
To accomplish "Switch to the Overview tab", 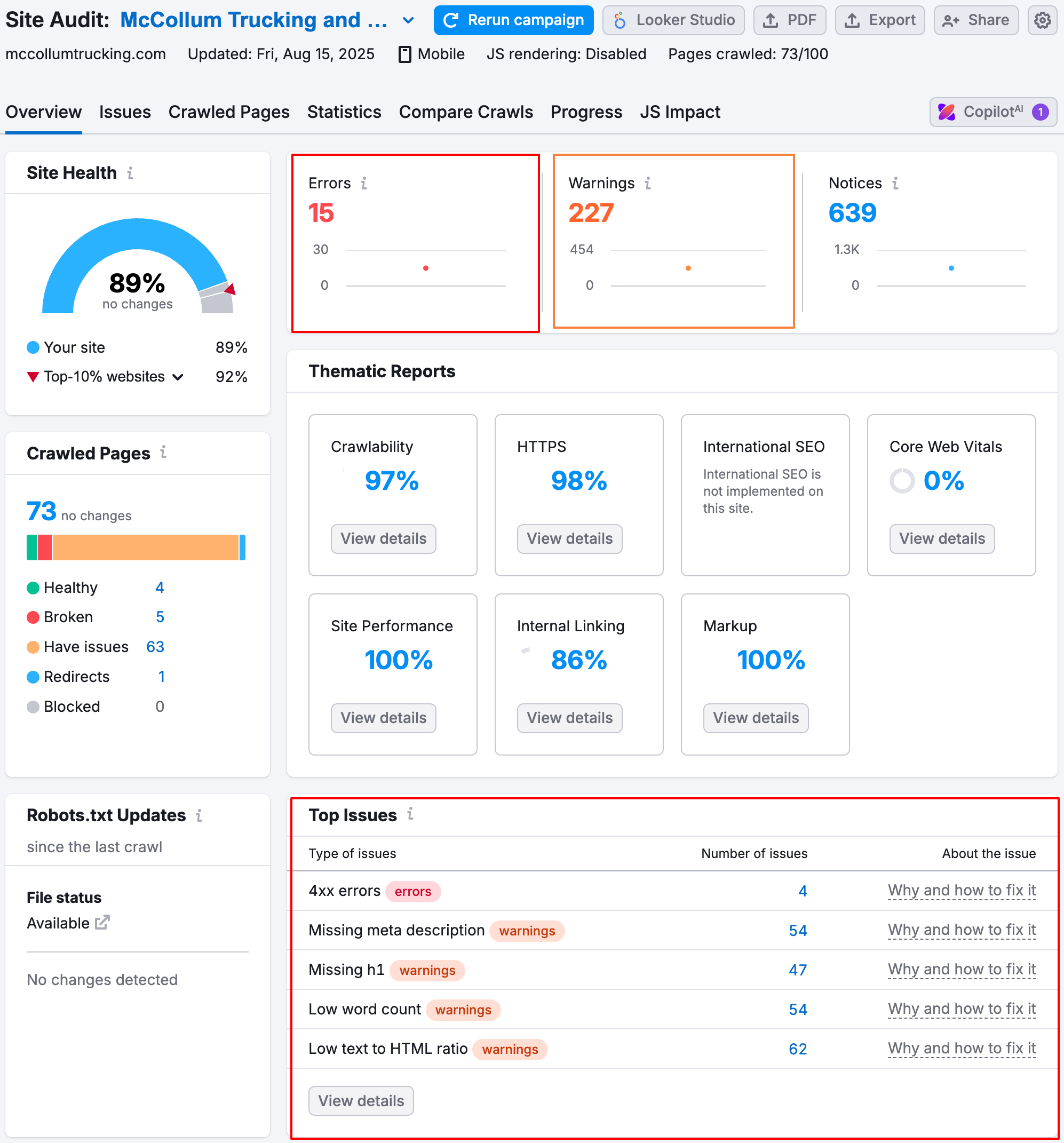I will coord(44,112).
